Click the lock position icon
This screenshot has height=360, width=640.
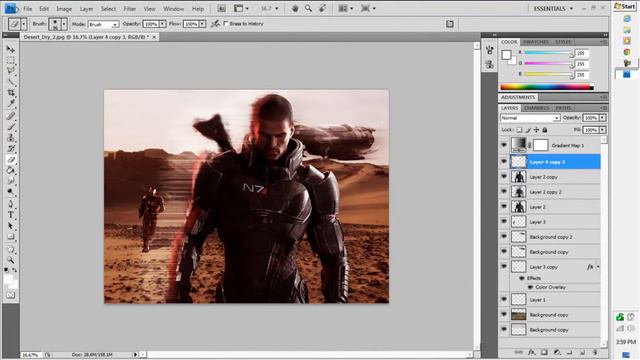pos(536,130)
